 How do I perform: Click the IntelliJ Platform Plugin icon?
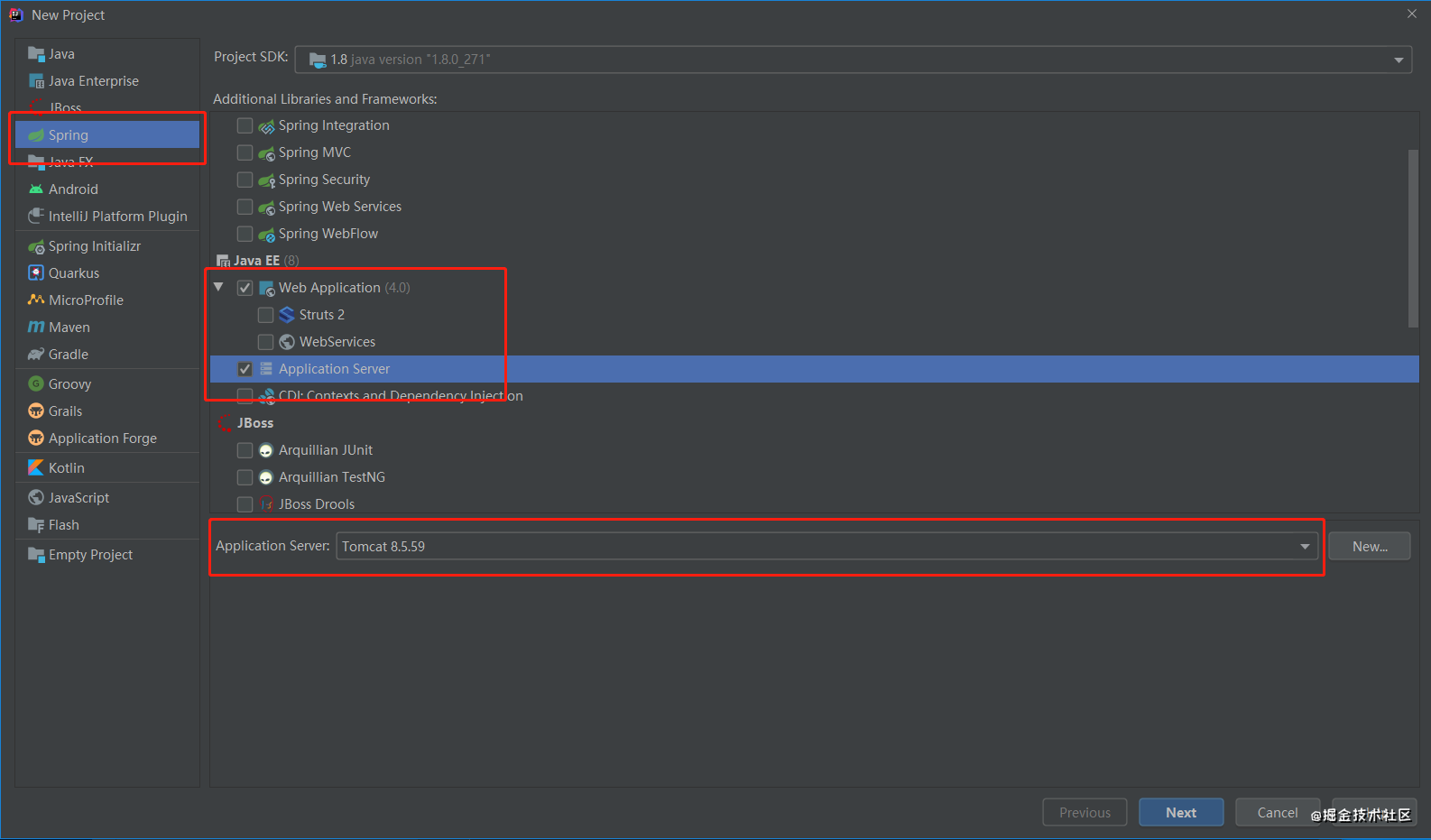pyautogui.click(x=36, y=216)
